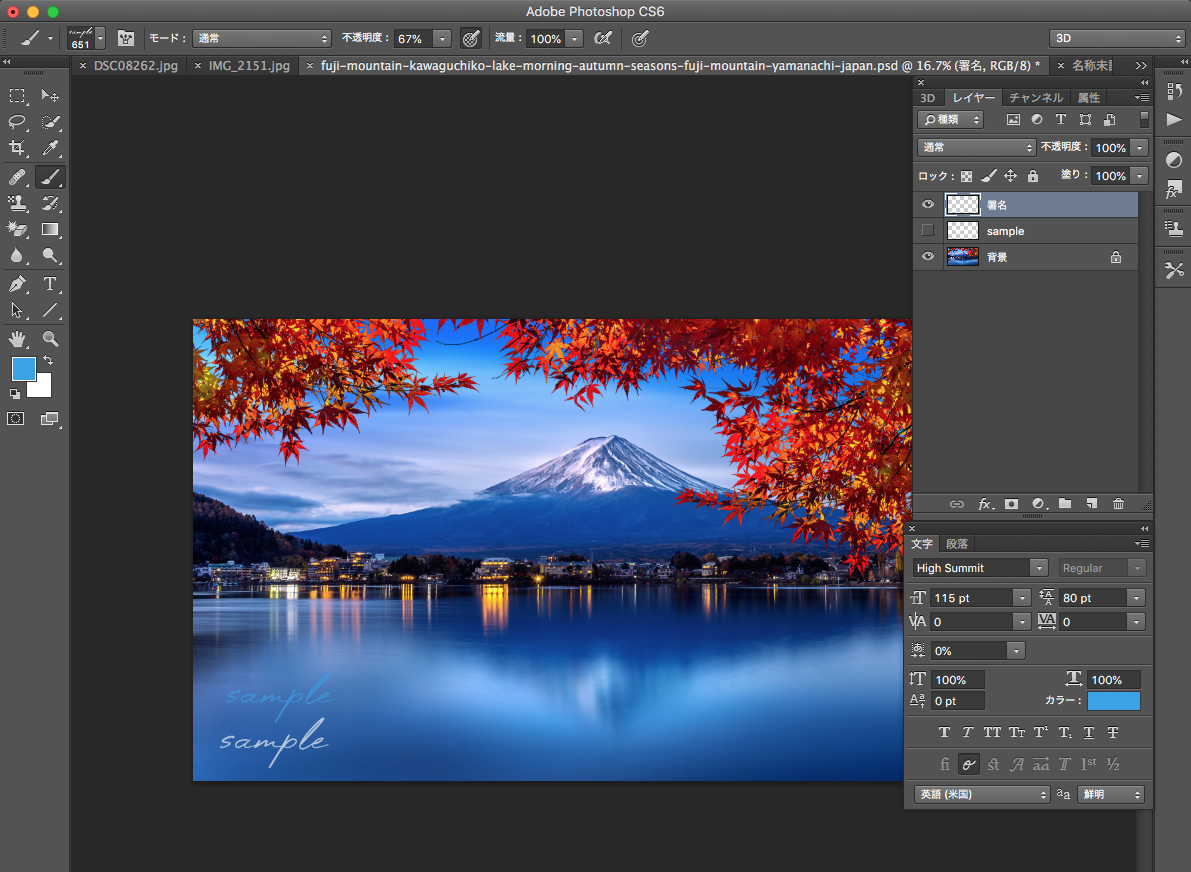This screenshot has height=872, width=1191.
Task: Click the create new layer icon
Action: coord(1092,504)
